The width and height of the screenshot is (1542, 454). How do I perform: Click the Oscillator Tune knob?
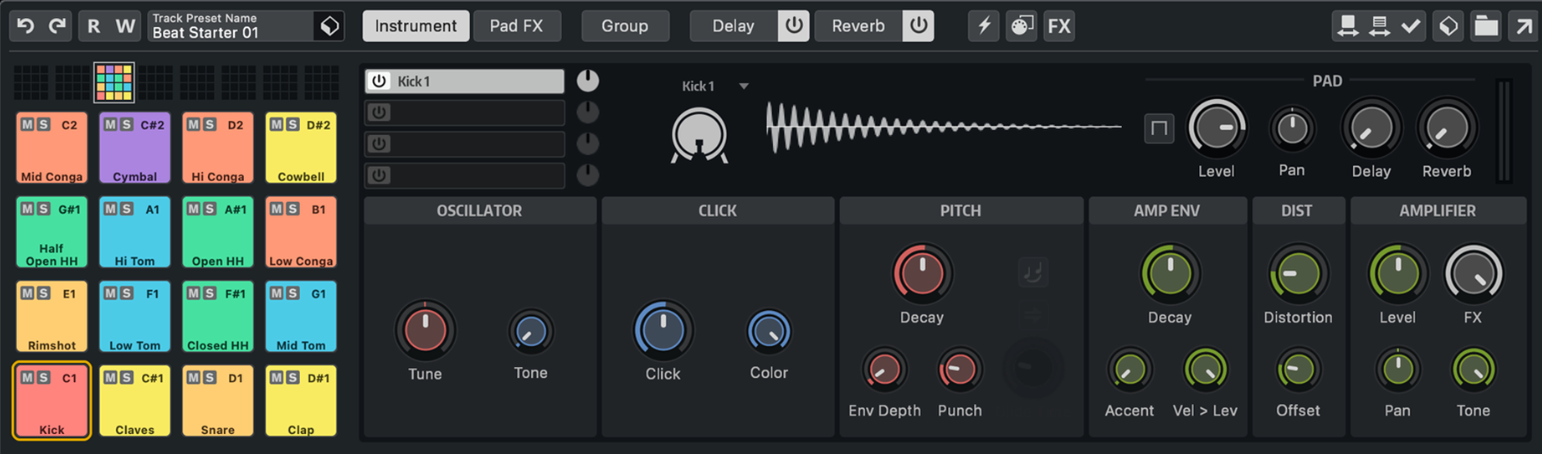[425, 330]
